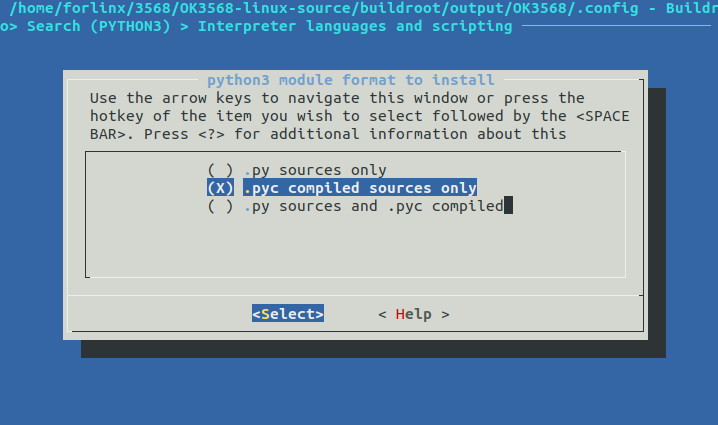Click the (X) marker for .pyc compiled sources
Image resolution: width=718 pixels, height=425 pixels.
pos(220,188)
